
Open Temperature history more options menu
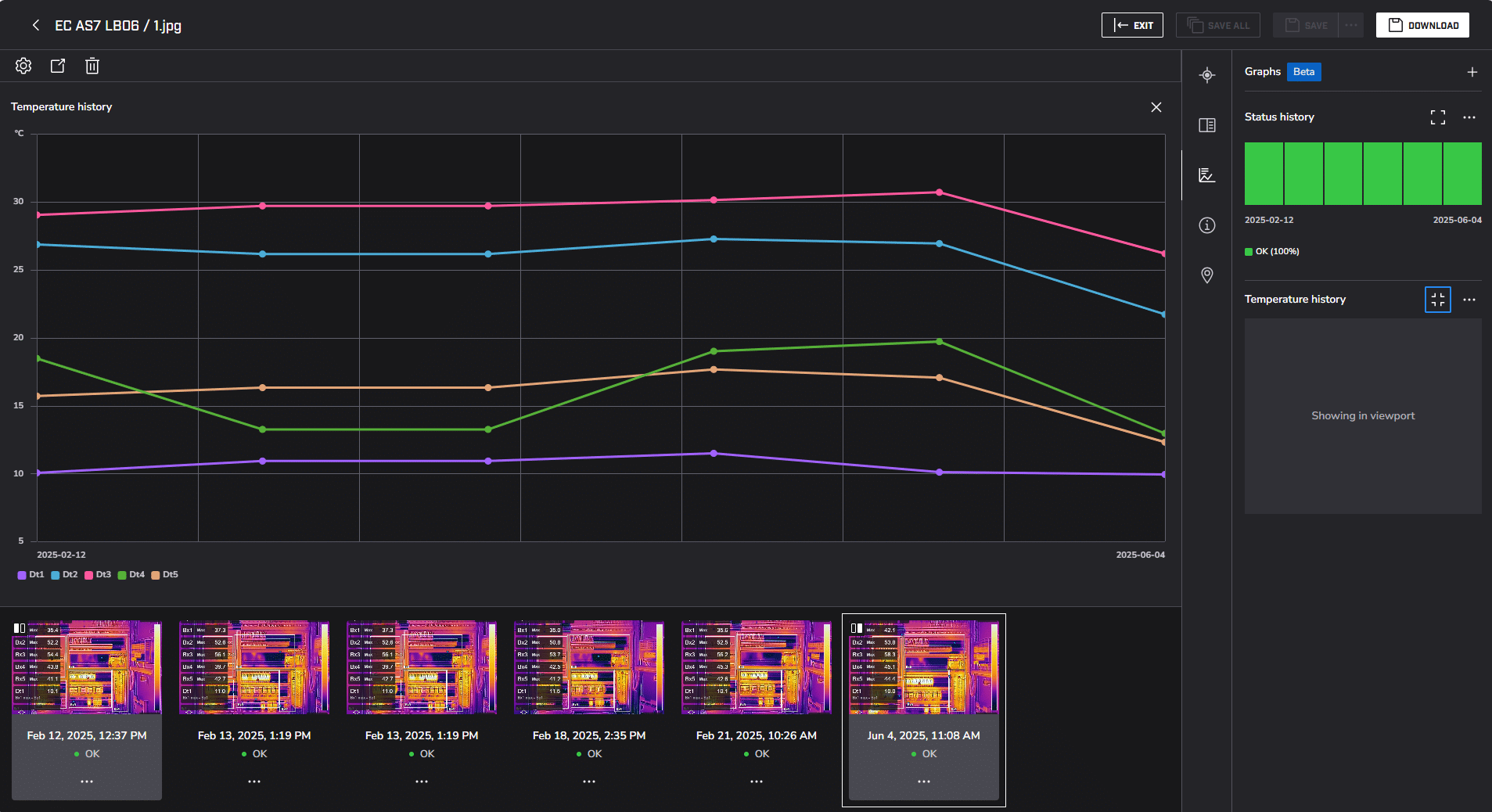click(x=1469, y=300)
